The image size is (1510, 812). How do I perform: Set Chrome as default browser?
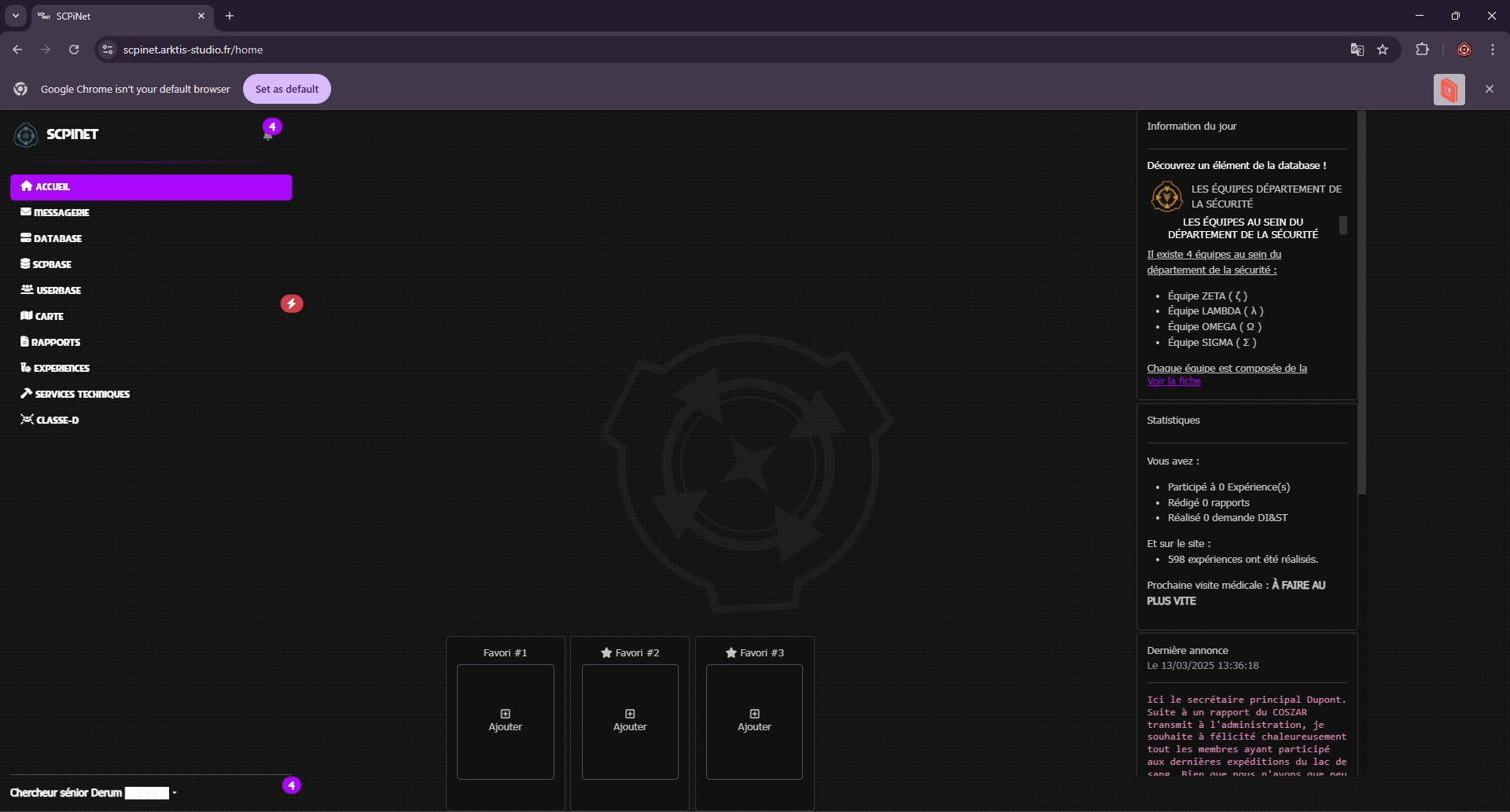pos(286,89)
